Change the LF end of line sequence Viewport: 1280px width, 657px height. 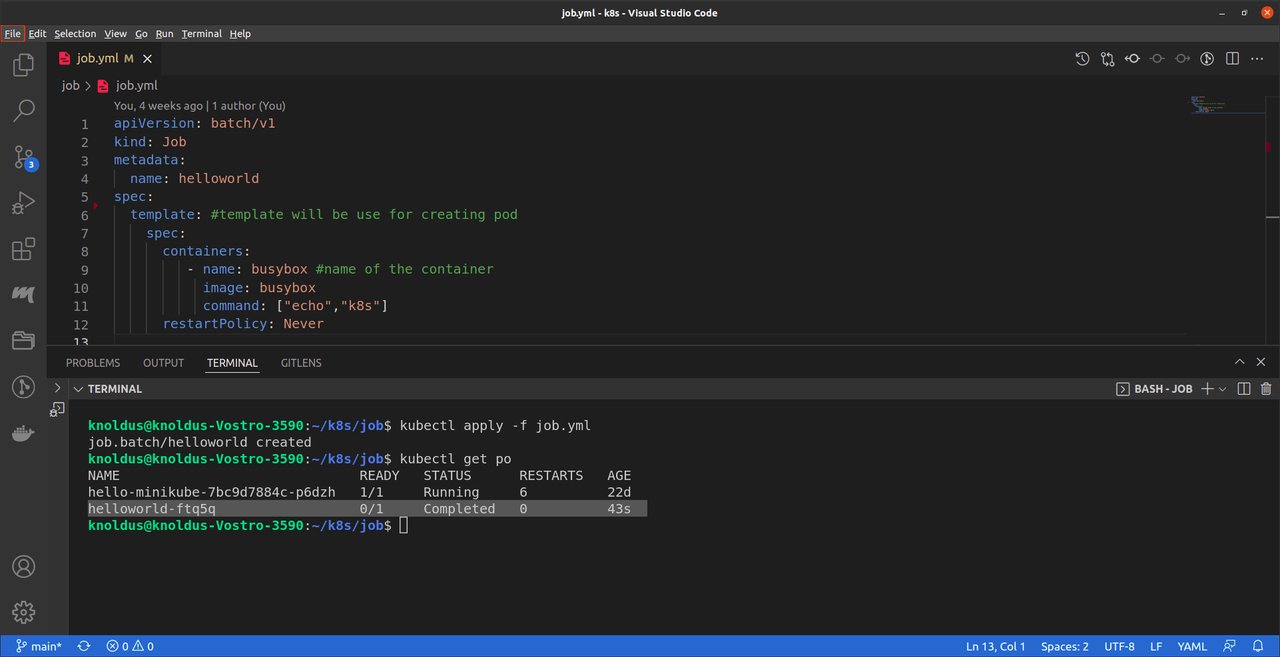[x=1156, y=646]
